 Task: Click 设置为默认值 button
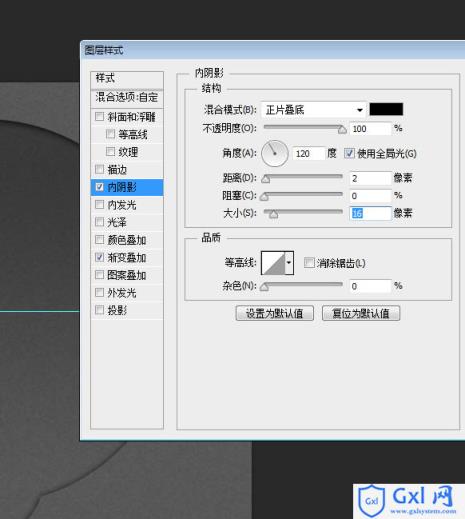pos(275,313)
